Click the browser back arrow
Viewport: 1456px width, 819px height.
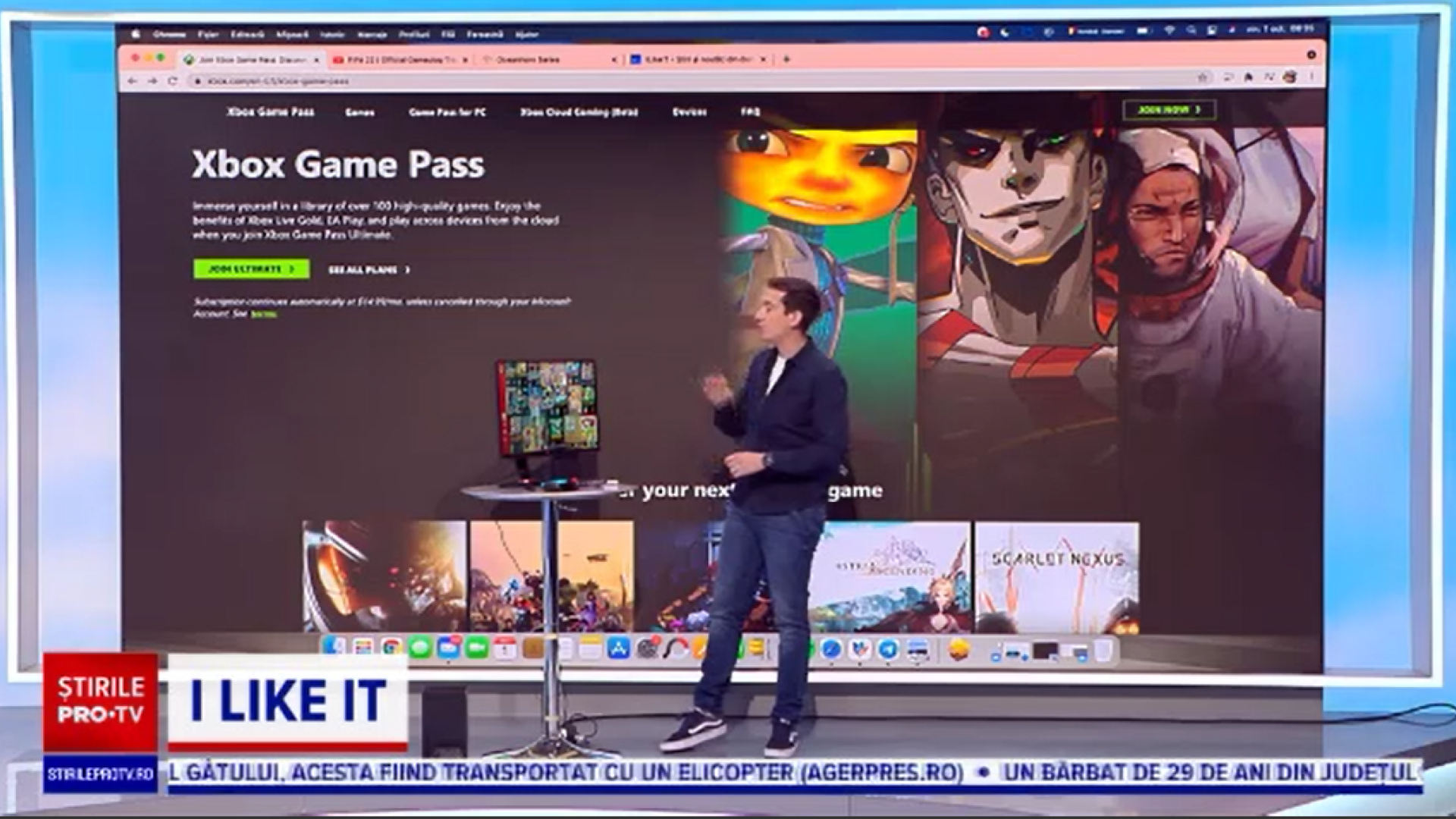pos(133,81)
